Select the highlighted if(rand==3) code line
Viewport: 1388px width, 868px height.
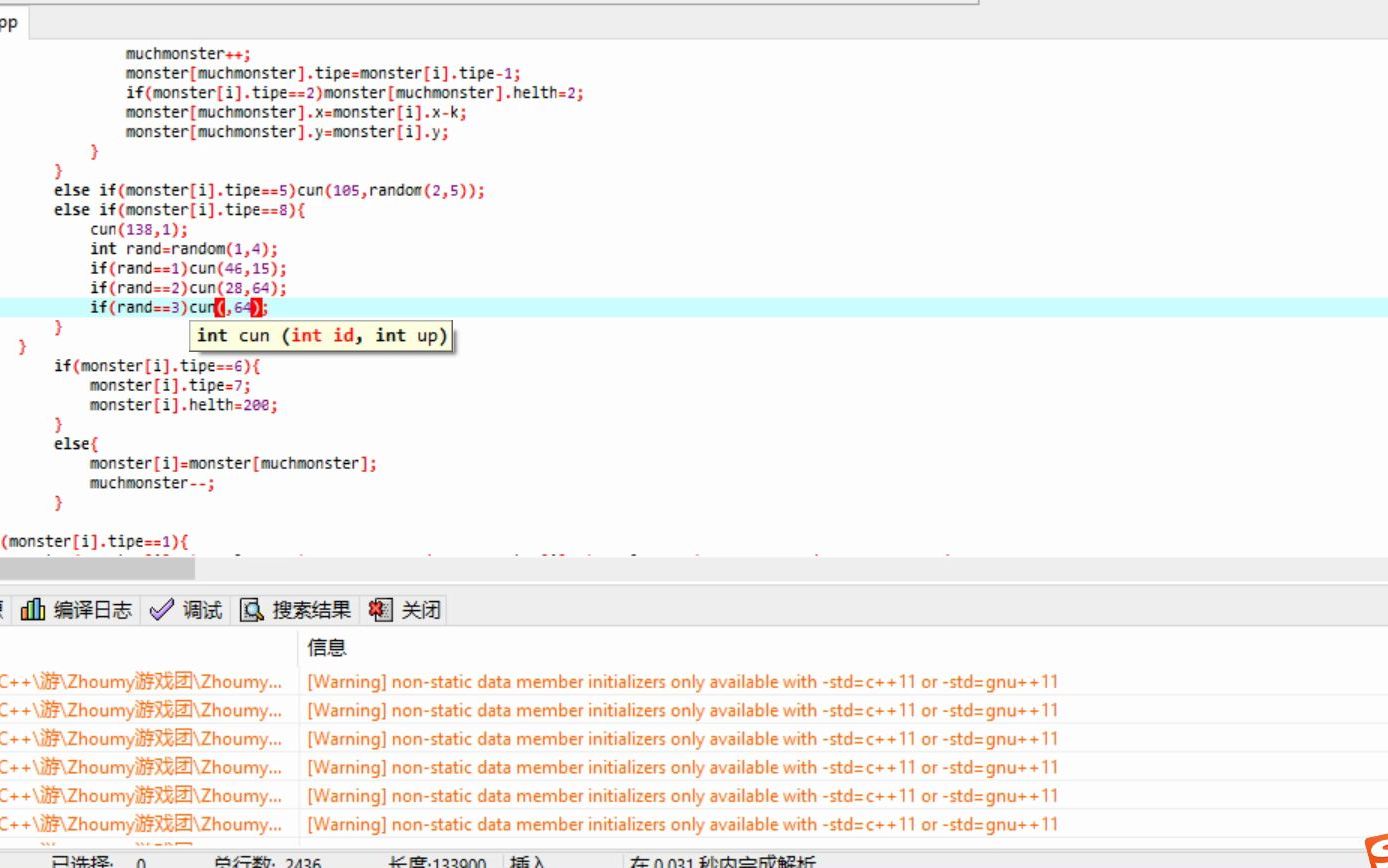click(180, 307)
